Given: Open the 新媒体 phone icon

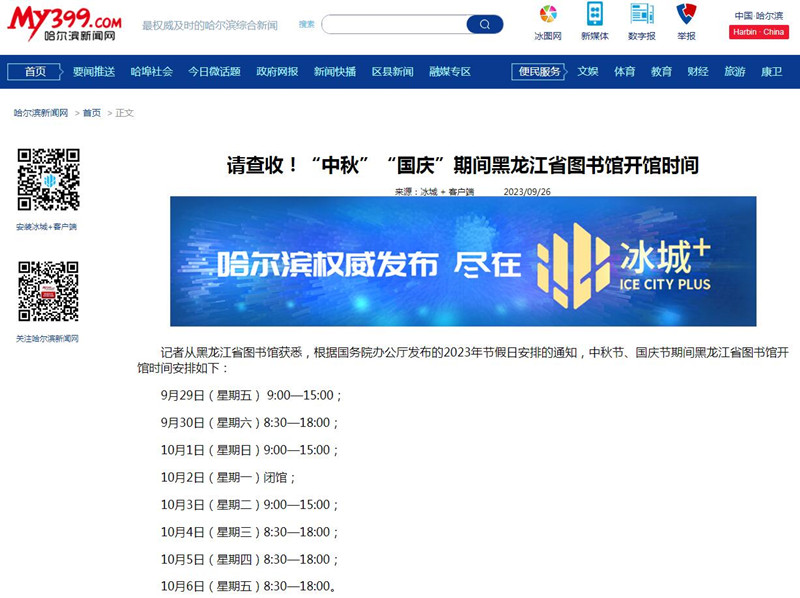Looking at the screenshot, I should 594,14.
